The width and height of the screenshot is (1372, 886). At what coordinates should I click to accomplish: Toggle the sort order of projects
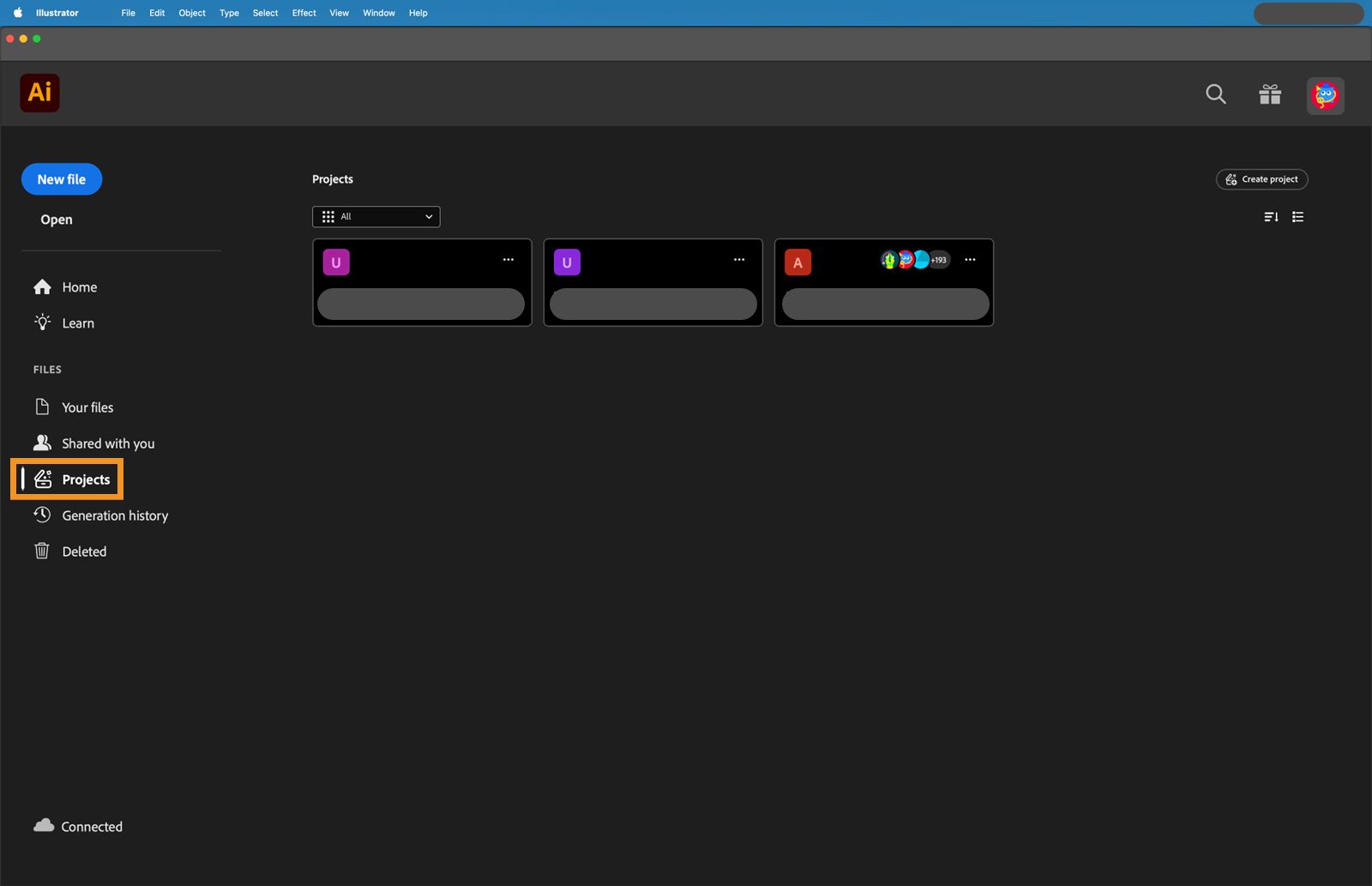point(1271,217)
